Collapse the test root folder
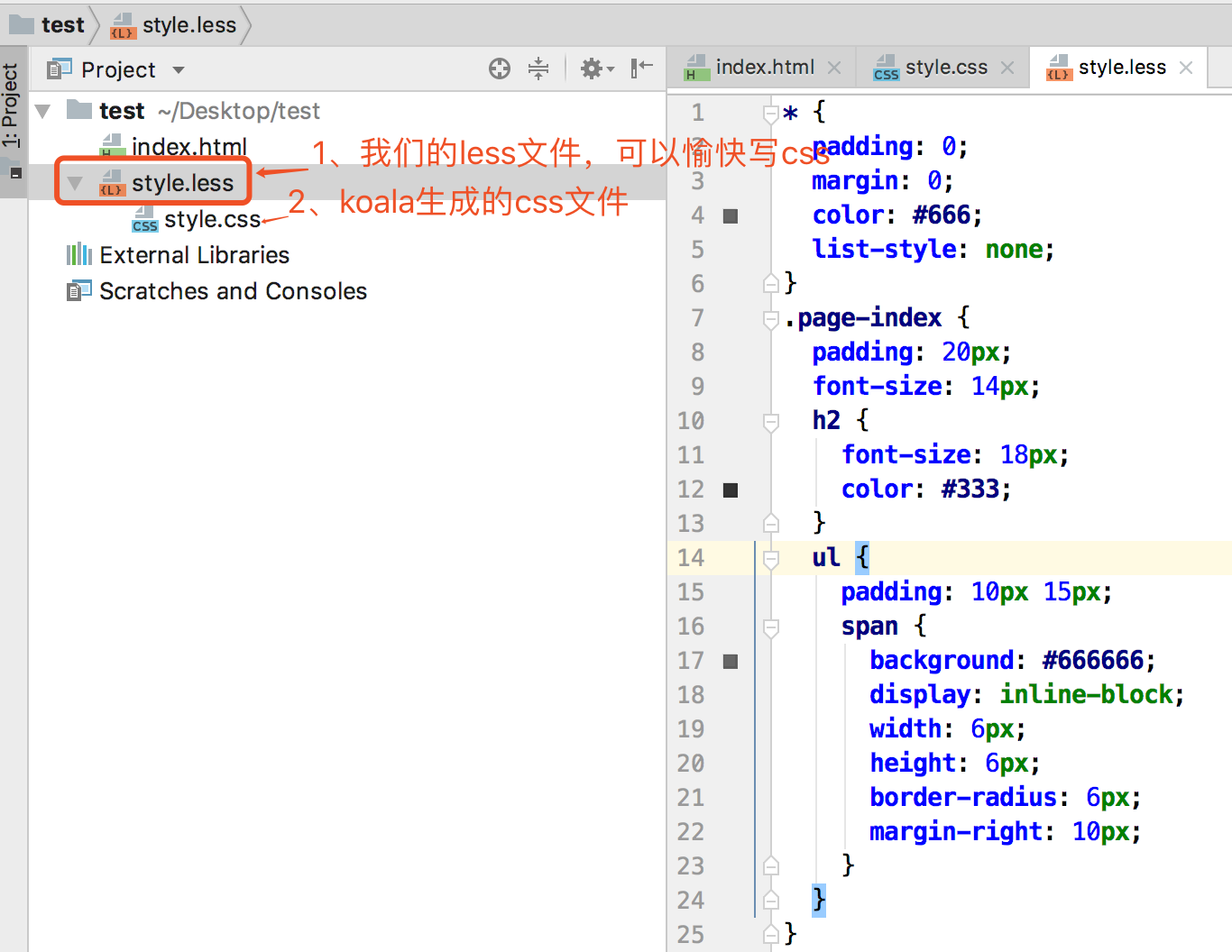Viewport: 1232px width, 952px height. (43, 112)
